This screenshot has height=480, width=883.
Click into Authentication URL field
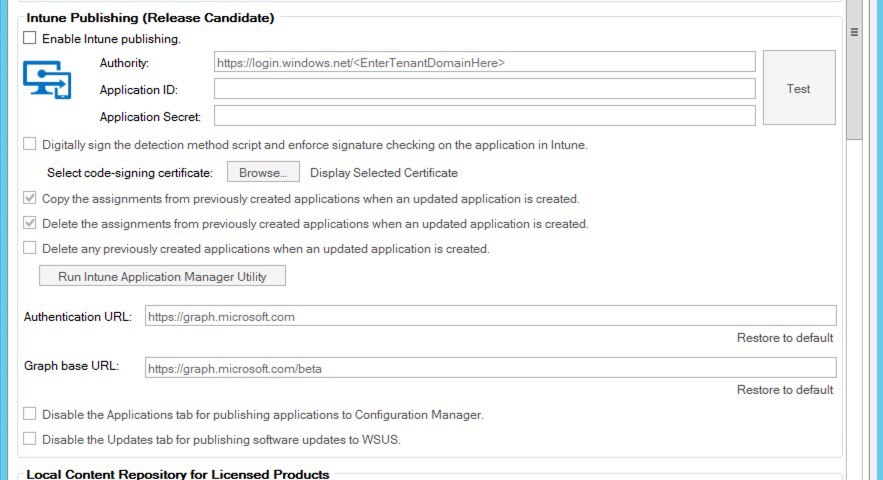(490, 316)
